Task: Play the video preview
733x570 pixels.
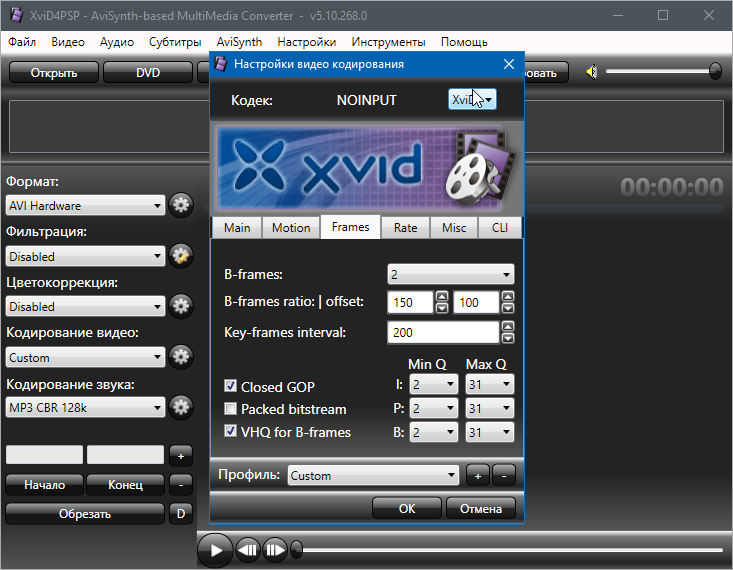Action: 215,550
